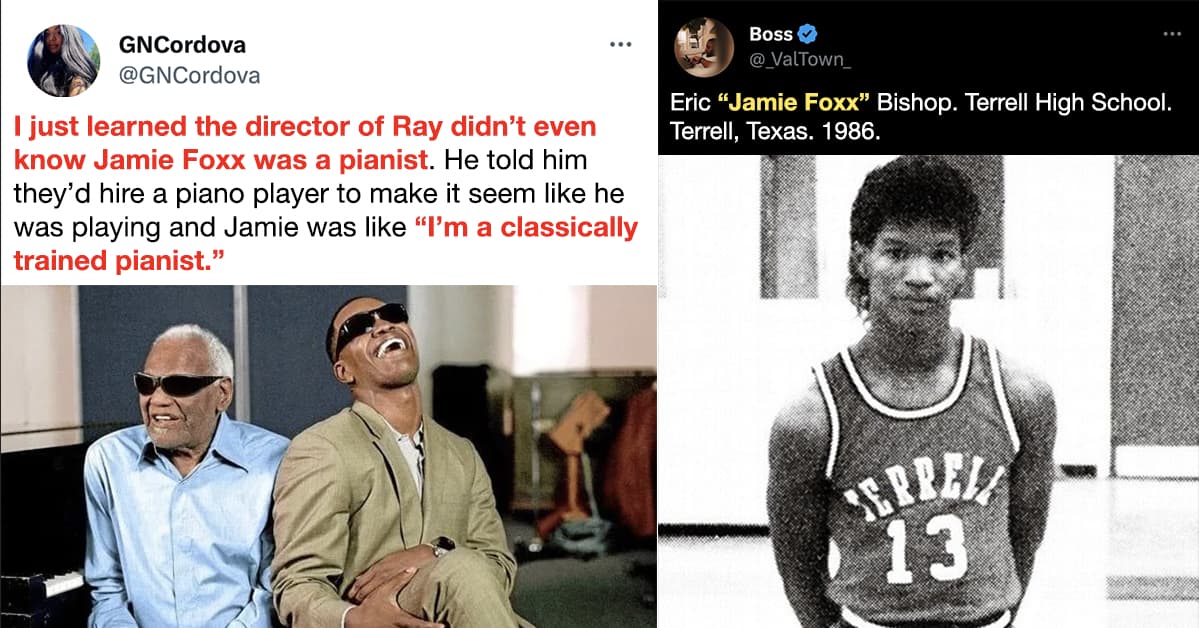Image resolution: width=1199 pixels, height=628 pixels.
Task: Open the color photo of two men laughing
Action: tap(328, 456)
